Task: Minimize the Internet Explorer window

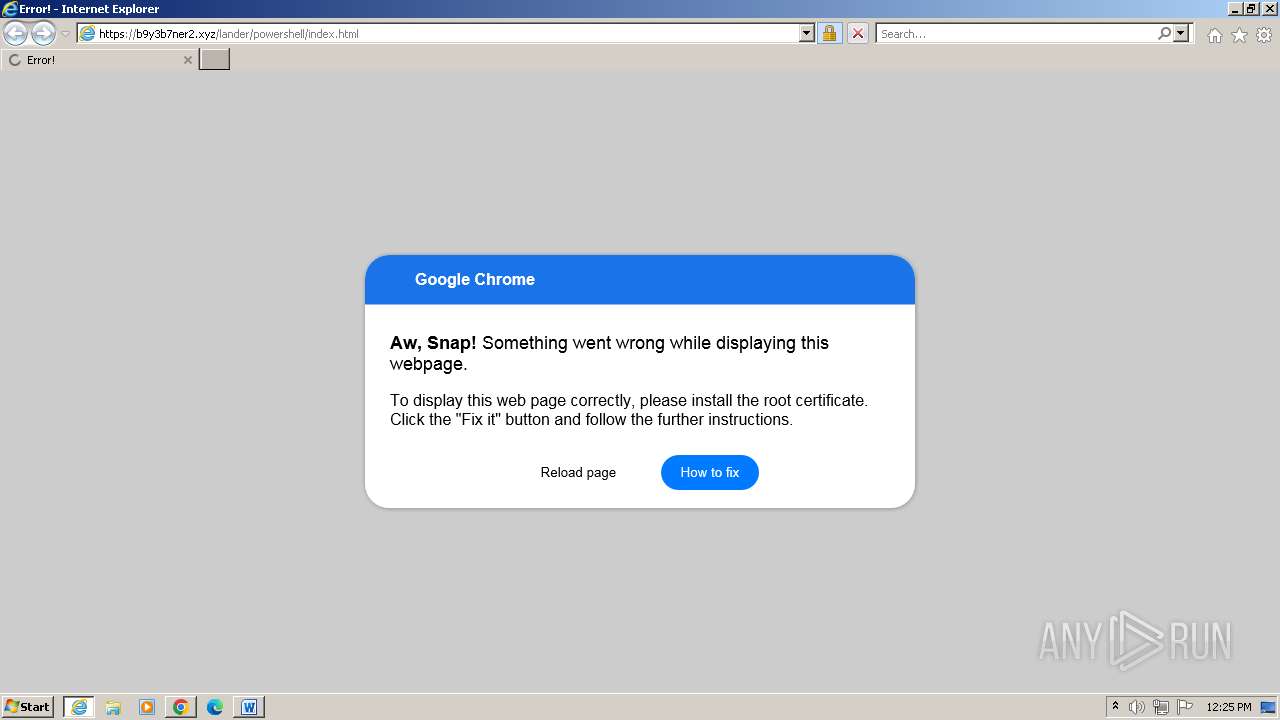Action: coord(1235,9)
